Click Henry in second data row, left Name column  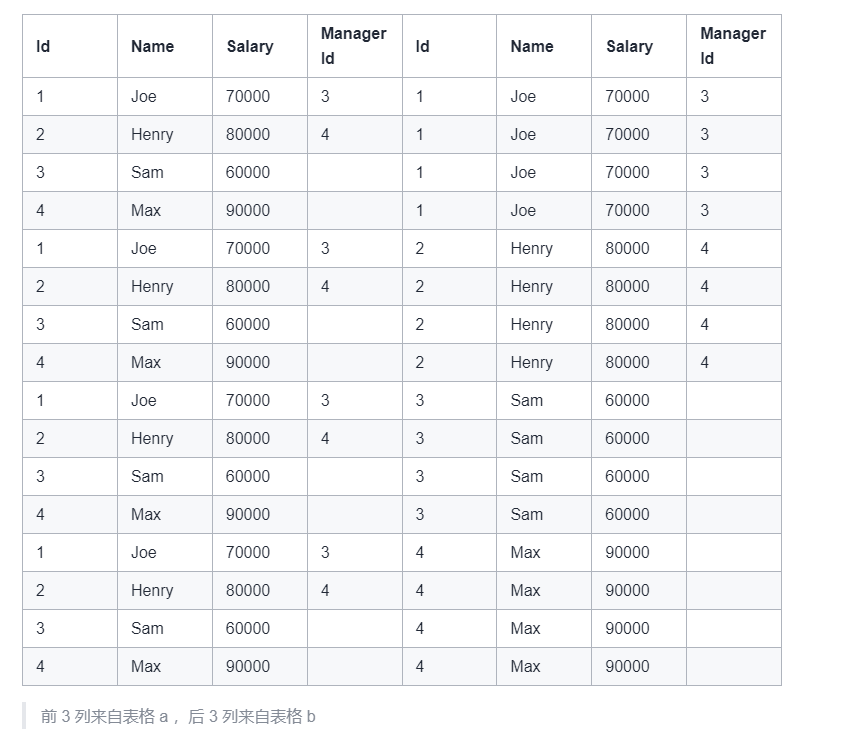(152, 135)
